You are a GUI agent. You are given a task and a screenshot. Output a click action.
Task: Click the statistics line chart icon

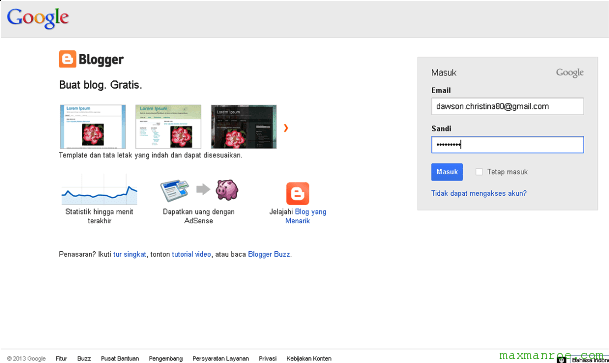(x=99, y=190)
